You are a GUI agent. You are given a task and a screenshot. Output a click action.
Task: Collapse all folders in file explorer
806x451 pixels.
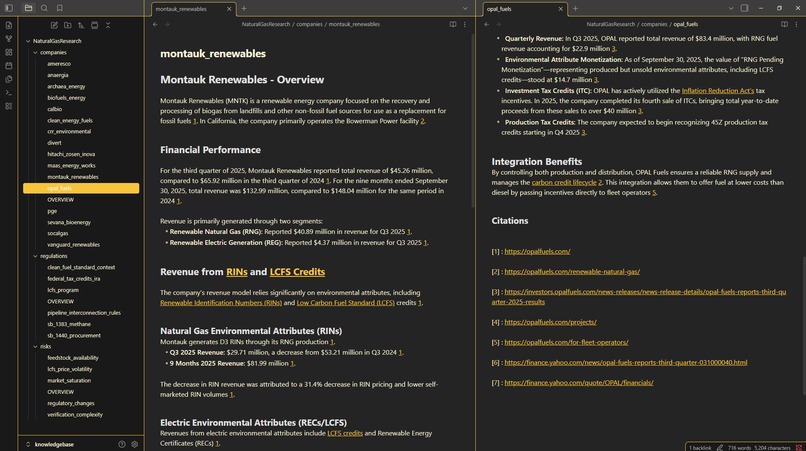[x=108, y=25]
